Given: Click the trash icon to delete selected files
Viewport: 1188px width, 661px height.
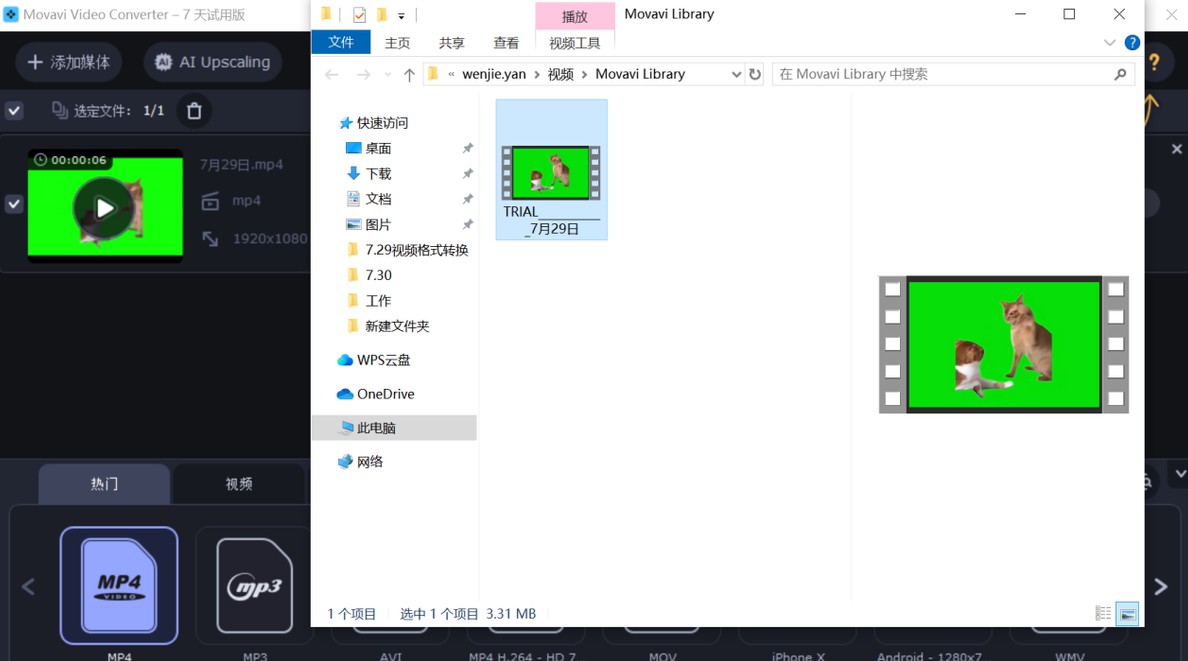Looking at the screenshot, I should coord(194,111).
